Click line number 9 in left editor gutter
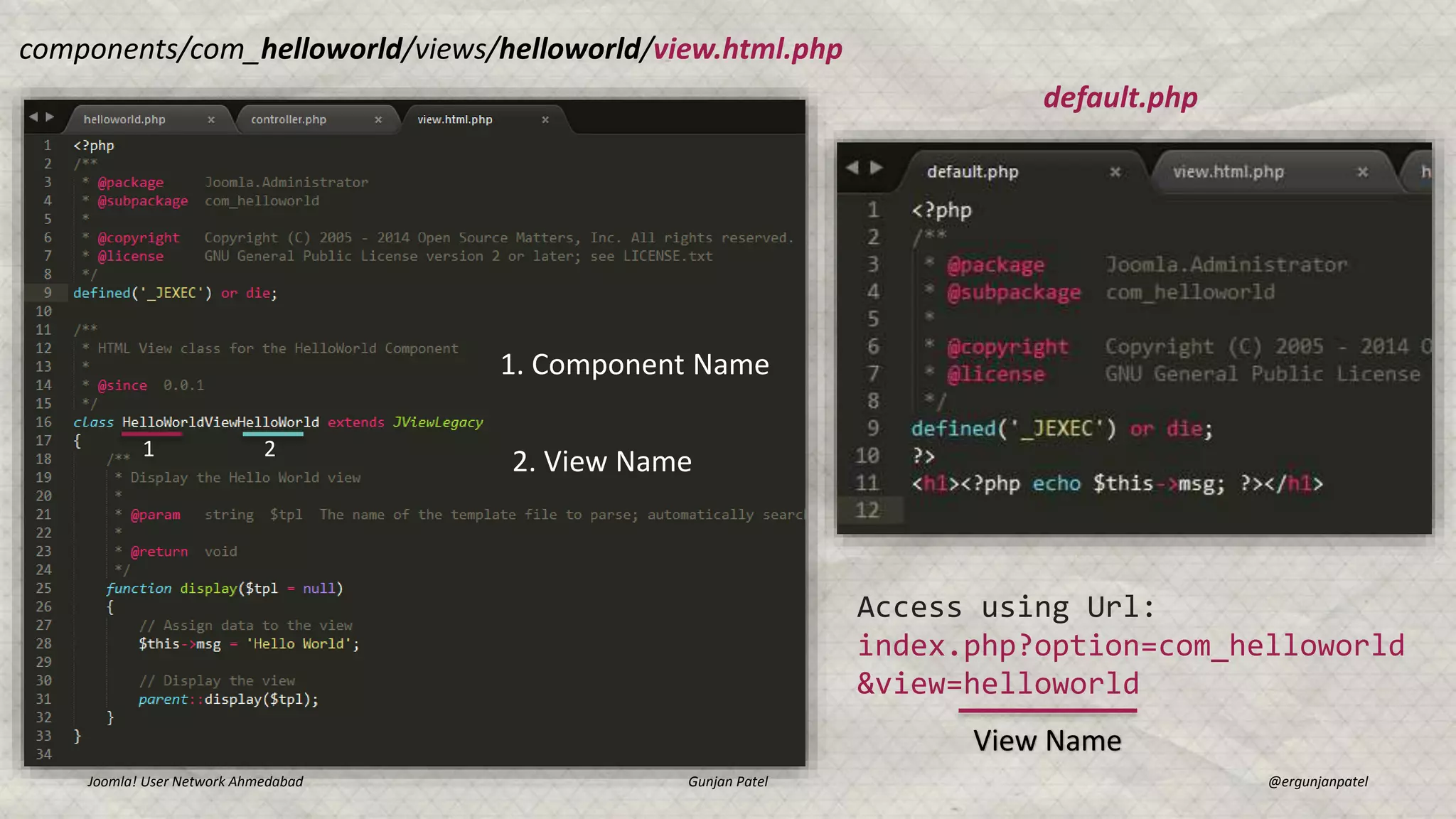 (48, 292)
